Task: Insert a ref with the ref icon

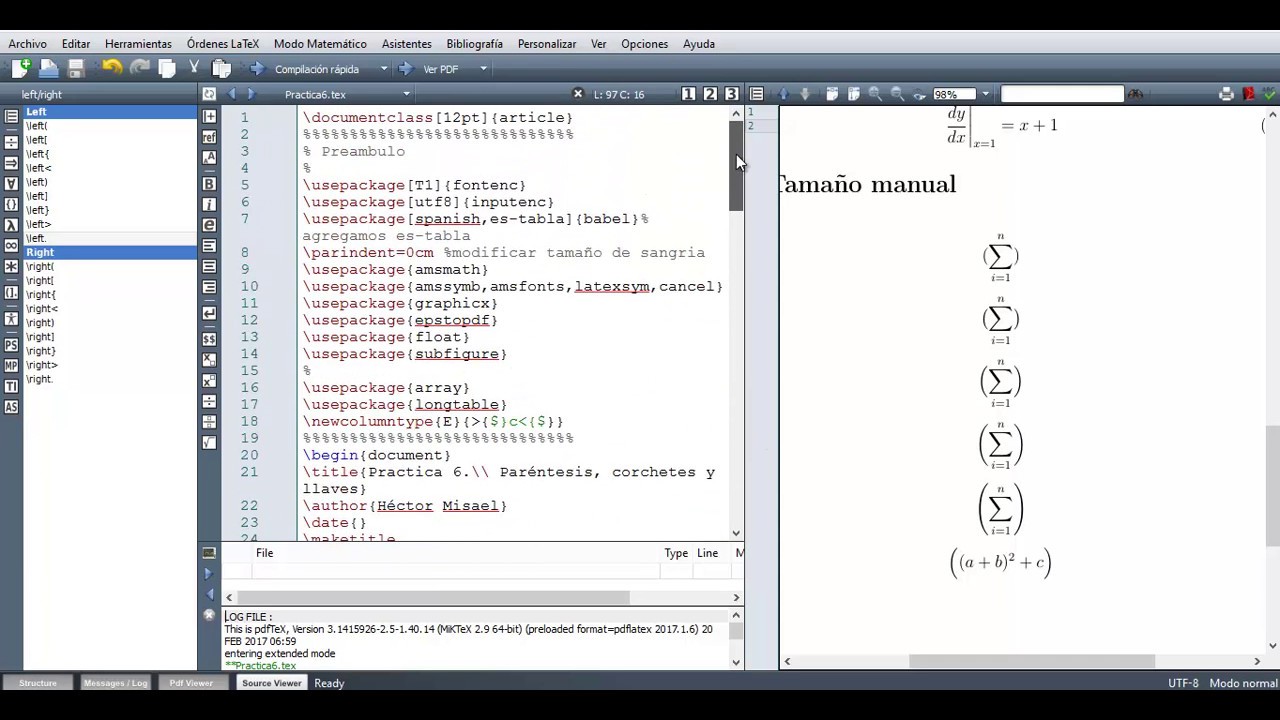Action: pyautogui.click(x=209, y=137)
